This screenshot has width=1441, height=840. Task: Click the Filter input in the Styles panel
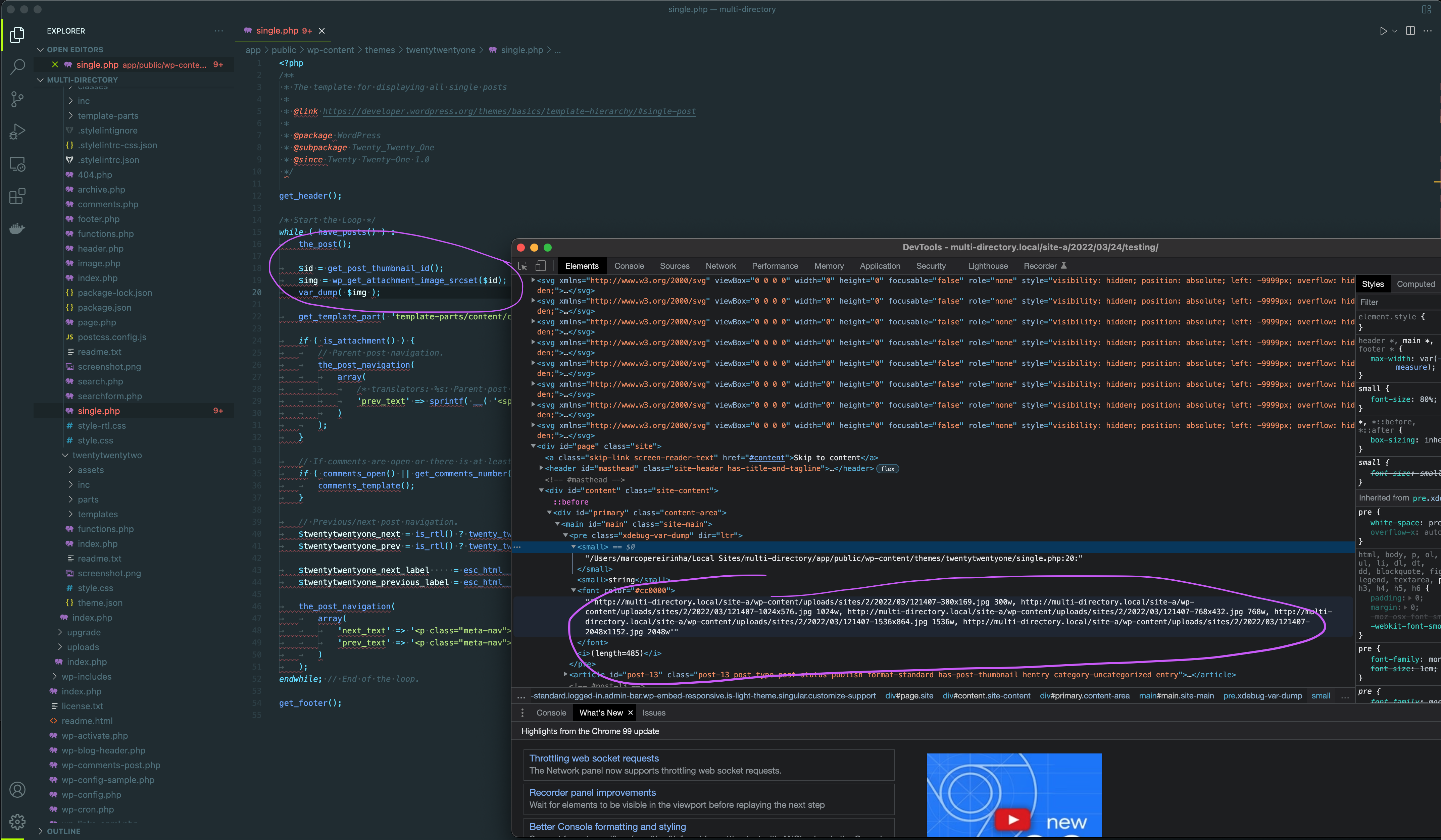pyautogui.click(x=1395, y=302)
